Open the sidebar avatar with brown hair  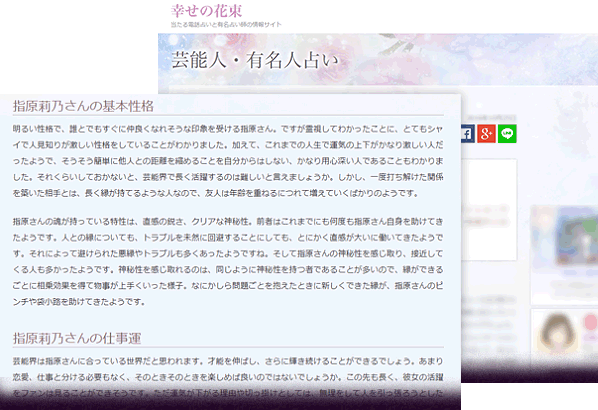tap(558, 334)
